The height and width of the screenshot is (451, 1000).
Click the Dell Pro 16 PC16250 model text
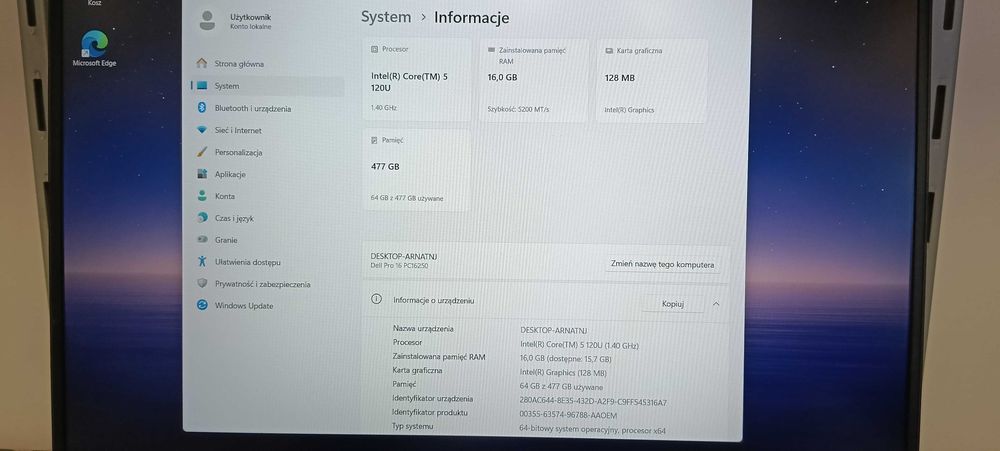pos(399,265)
